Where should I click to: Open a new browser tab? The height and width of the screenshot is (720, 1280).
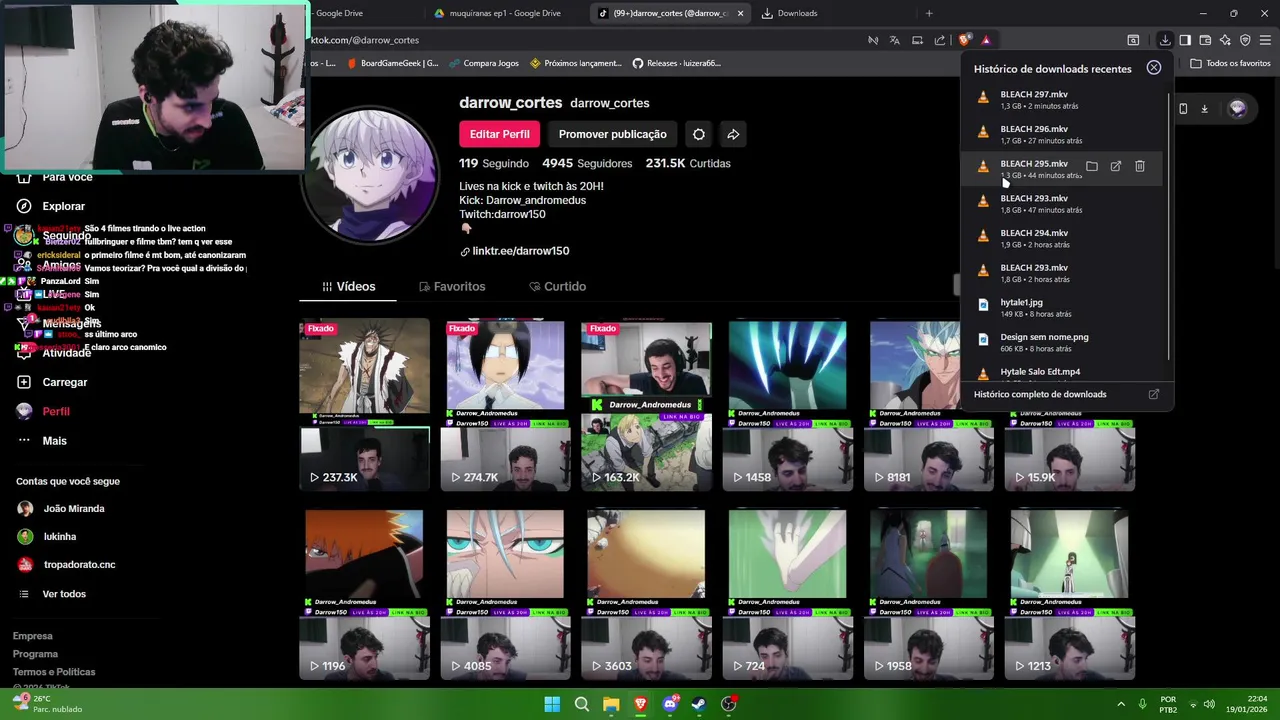929,13
